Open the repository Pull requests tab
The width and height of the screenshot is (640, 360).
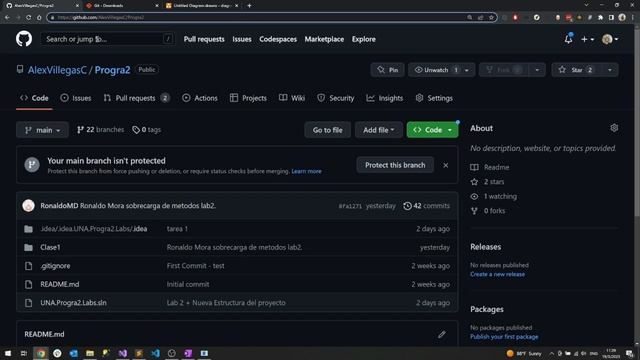point(136,98)
